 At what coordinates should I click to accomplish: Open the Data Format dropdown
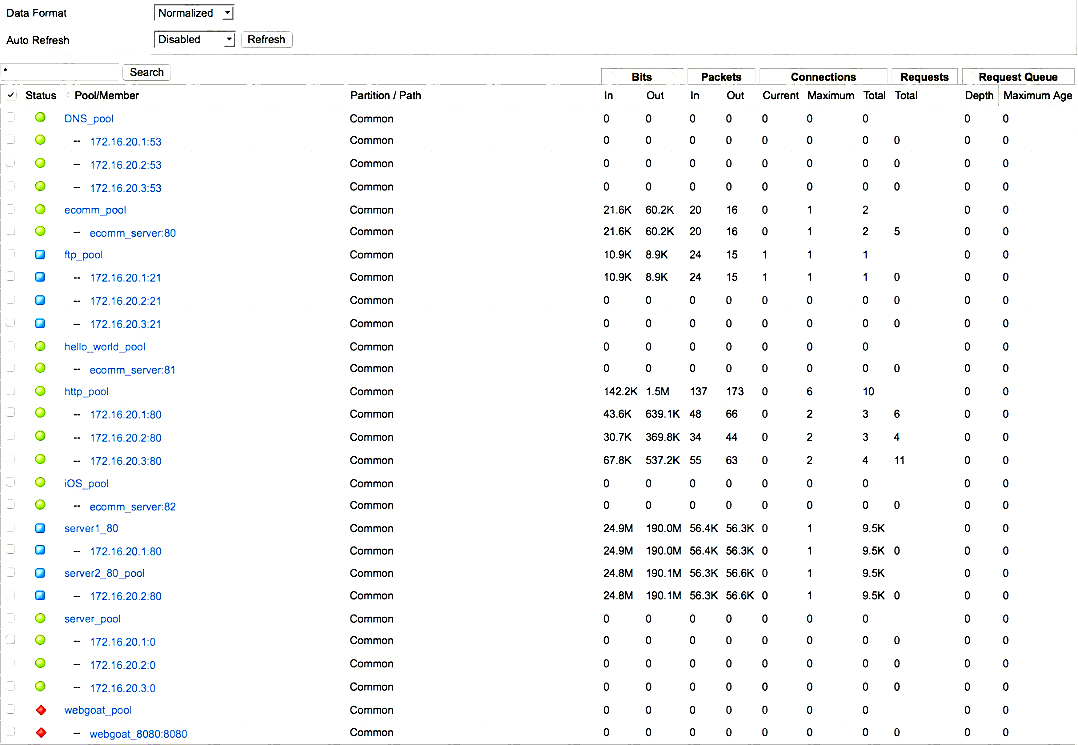click(194, 13)
